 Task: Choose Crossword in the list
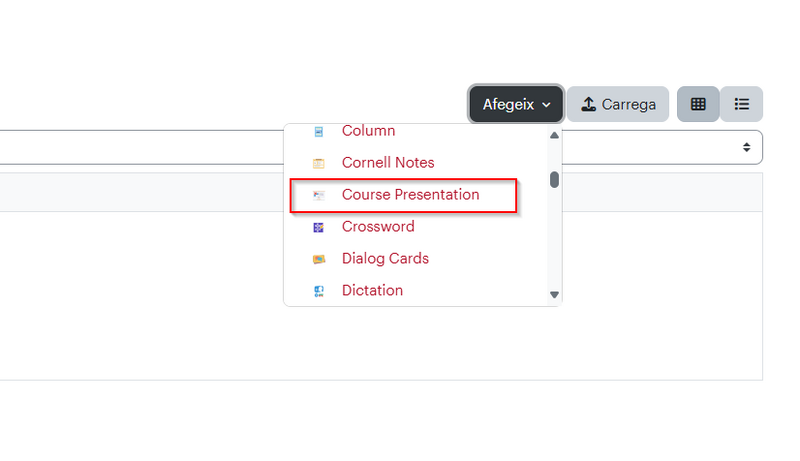click(378, 226)
